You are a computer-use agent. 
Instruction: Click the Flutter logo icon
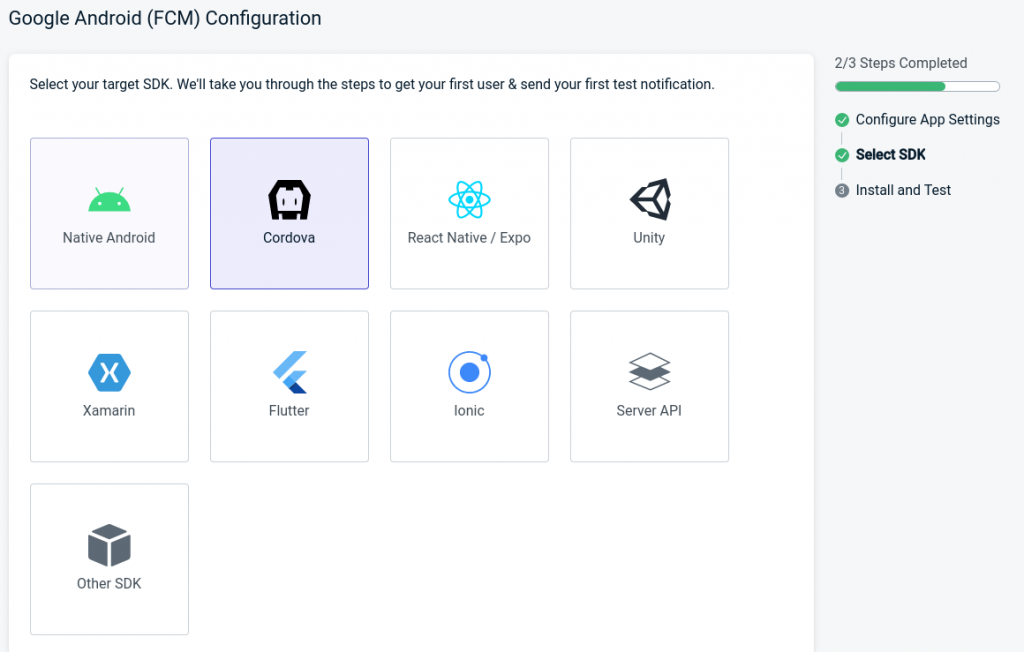289,370
